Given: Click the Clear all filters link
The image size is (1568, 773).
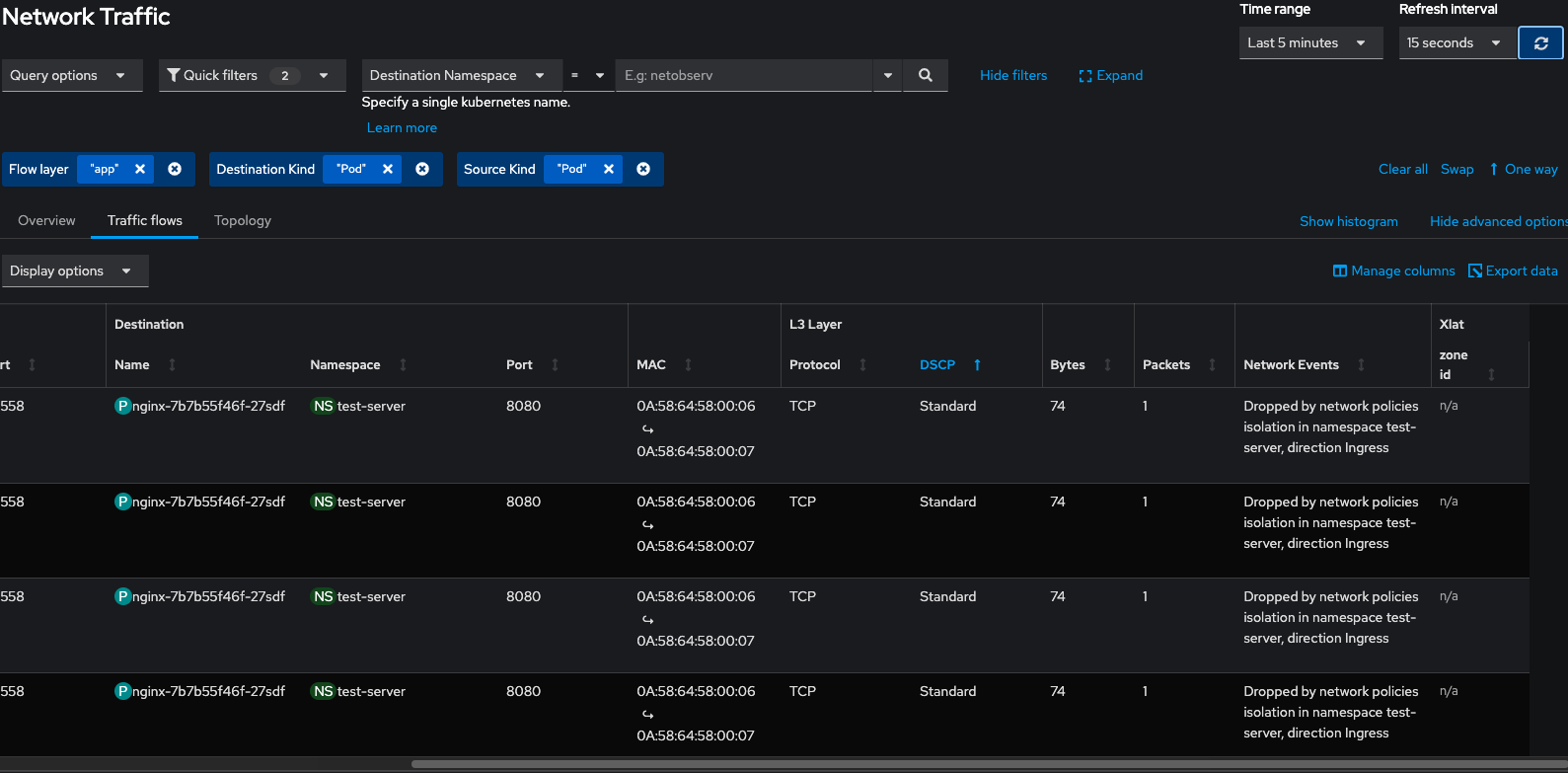Looking at the screenshot, I should click(x=1402, y=169).
